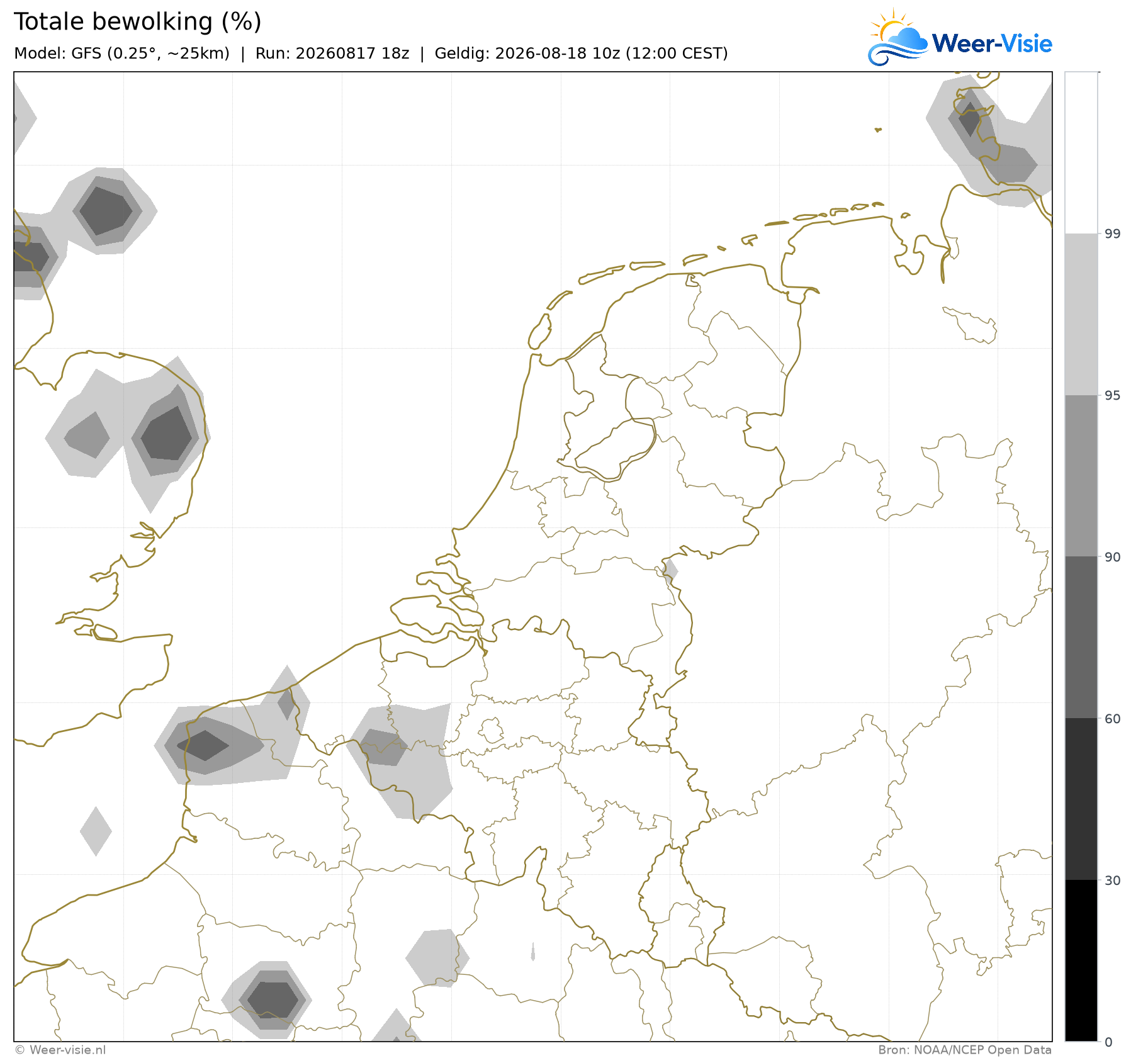The width and height of the screenshot is (1148, 1058).
Task: Click the dark gray 60-90% colorbar segment
Action: tap(1081, 638)
